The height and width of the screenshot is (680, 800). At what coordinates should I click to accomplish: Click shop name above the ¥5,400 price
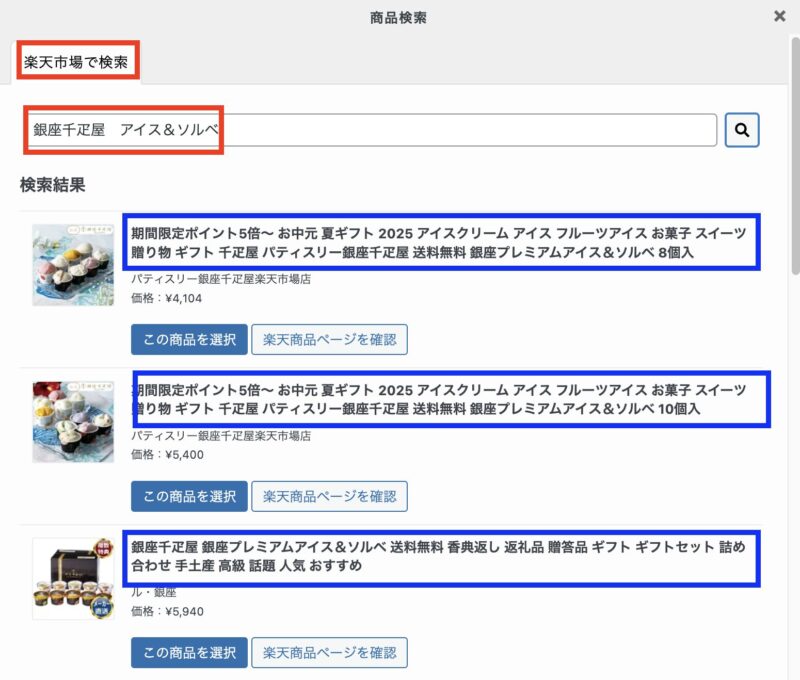(221, 436)
